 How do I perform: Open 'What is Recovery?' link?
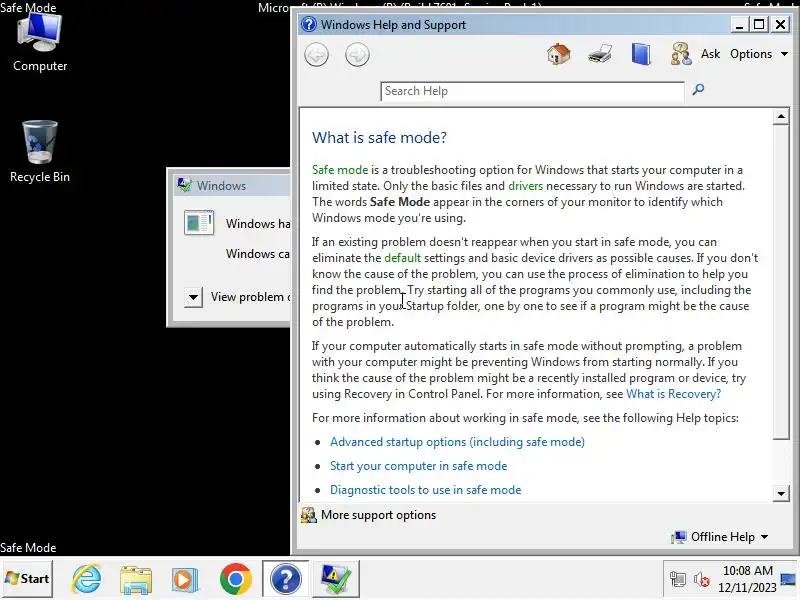point(673,394)
